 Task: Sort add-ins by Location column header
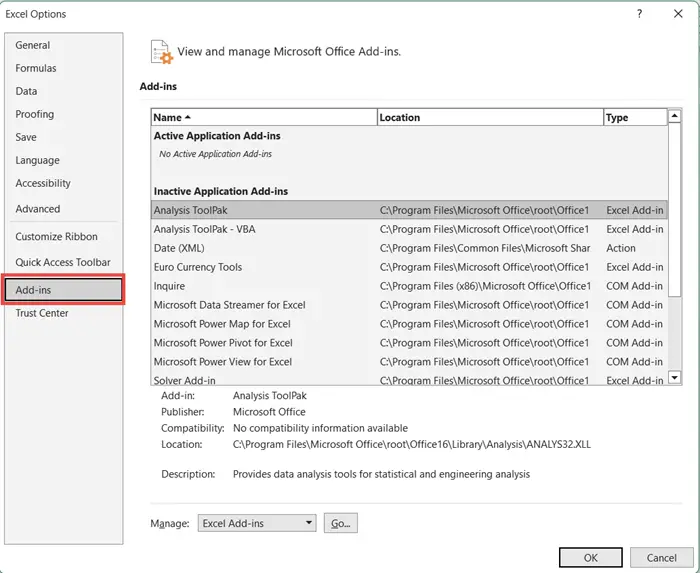pyautogui.click(x=490, y=117)
